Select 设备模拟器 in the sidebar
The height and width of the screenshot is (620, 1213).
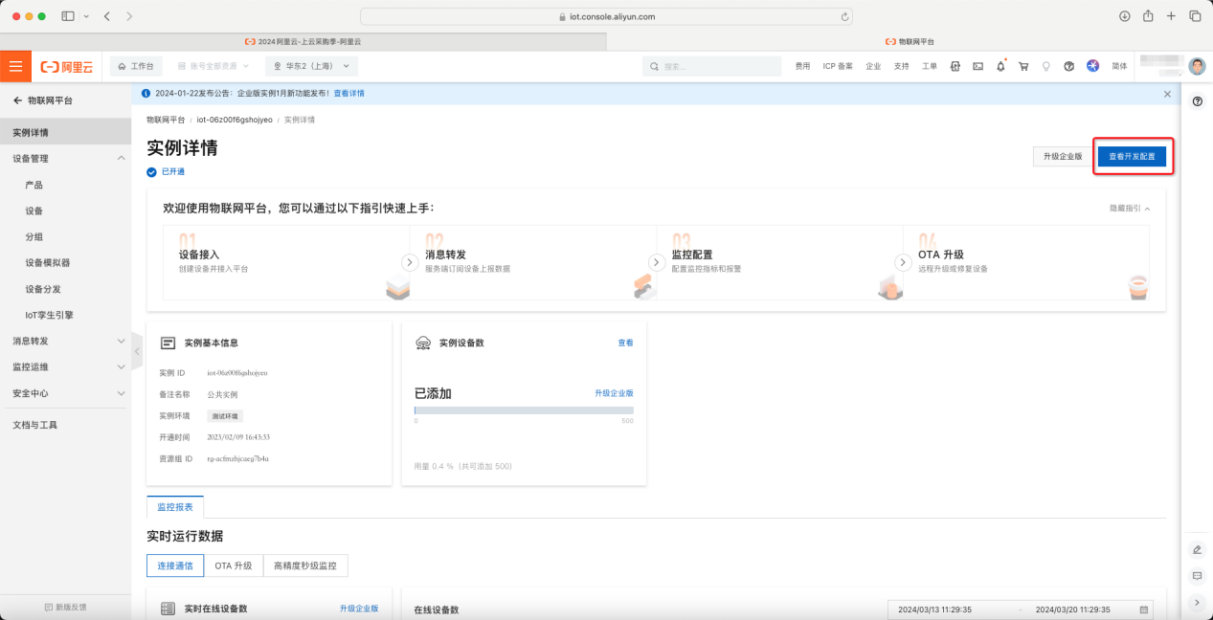pyautogui.click(x=48, y=262)
